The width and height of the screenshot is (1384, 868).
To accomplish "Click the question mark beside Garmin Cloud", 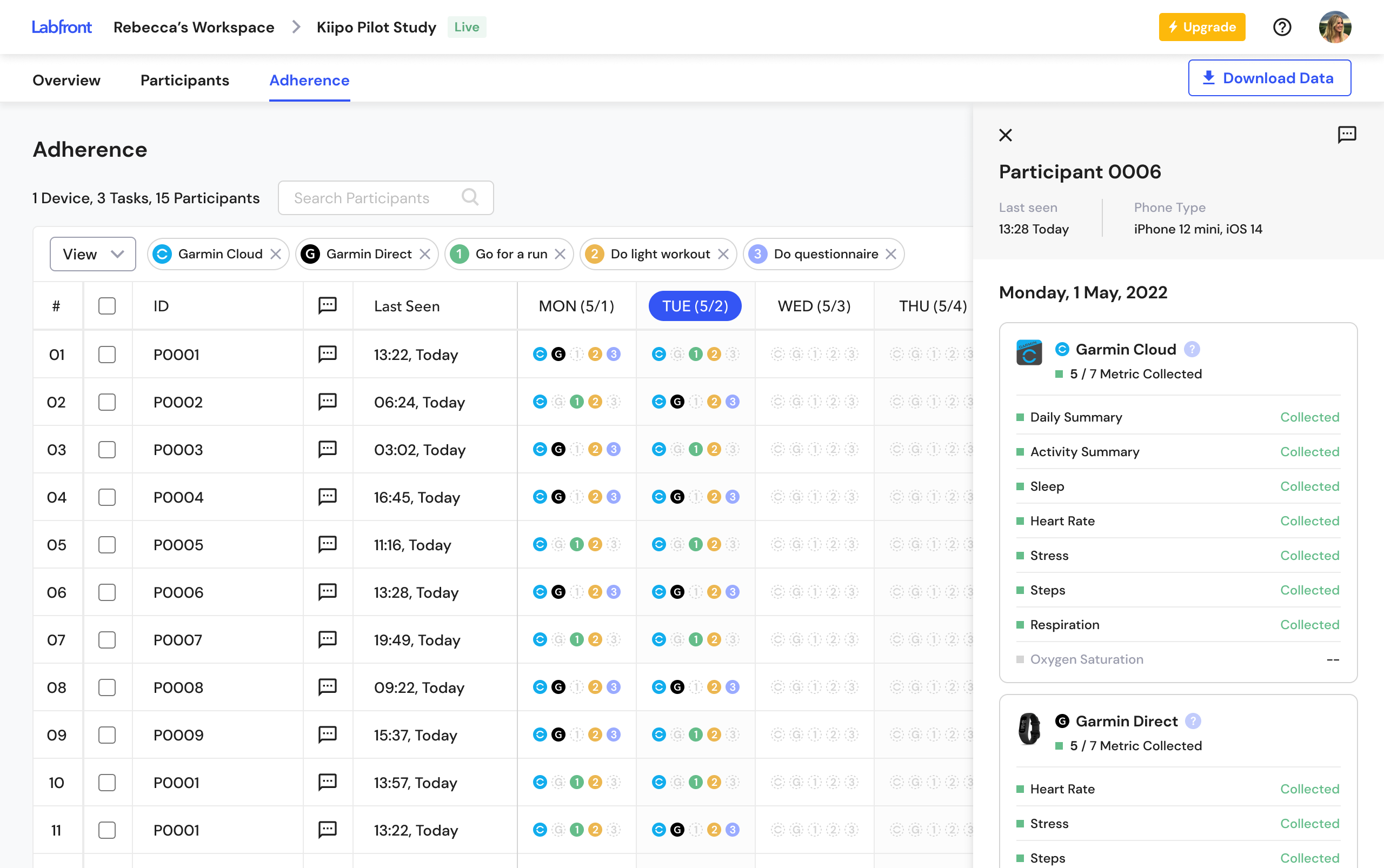I will 1193,349.
